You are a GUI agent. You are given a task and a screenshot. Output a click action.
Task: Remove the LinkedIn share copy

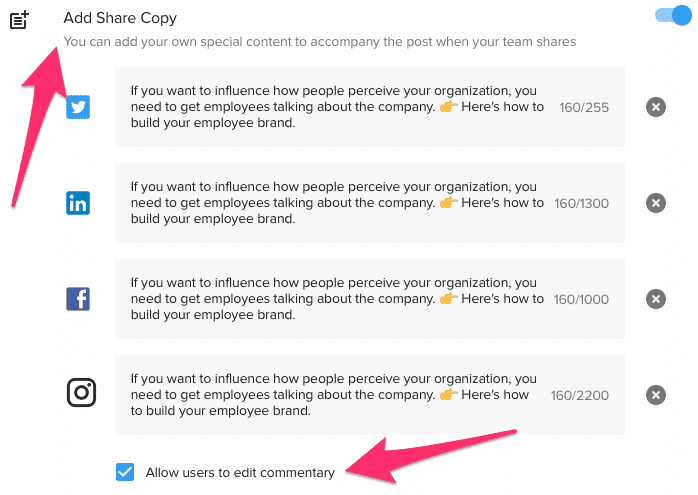tap(655, 203)
